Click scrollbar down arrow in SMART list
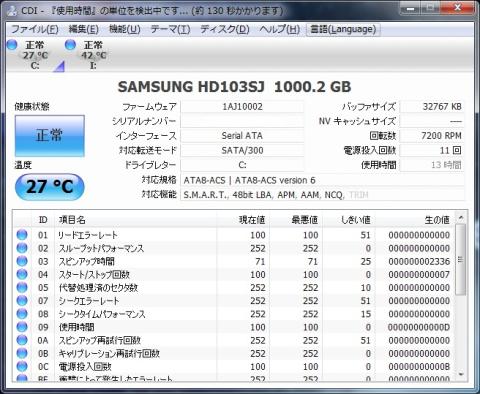 [x=461, y=375]
